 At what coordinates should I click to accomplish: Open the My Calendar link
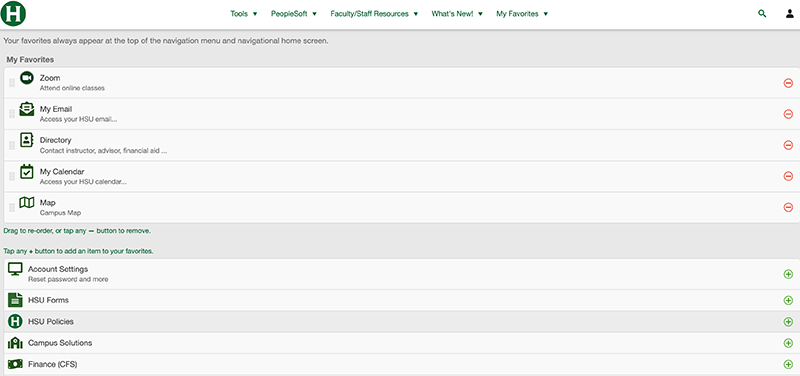tap(62, 171)
